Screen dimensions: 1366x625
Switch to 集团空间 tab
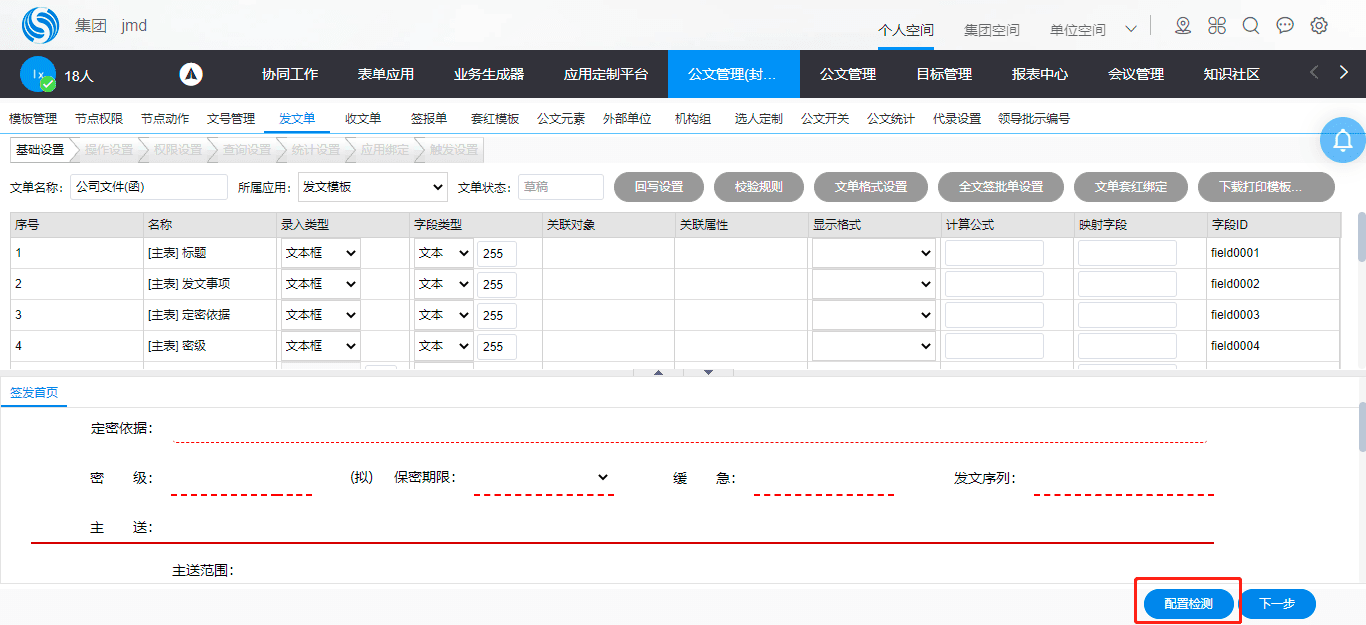(x=992, y=30)
